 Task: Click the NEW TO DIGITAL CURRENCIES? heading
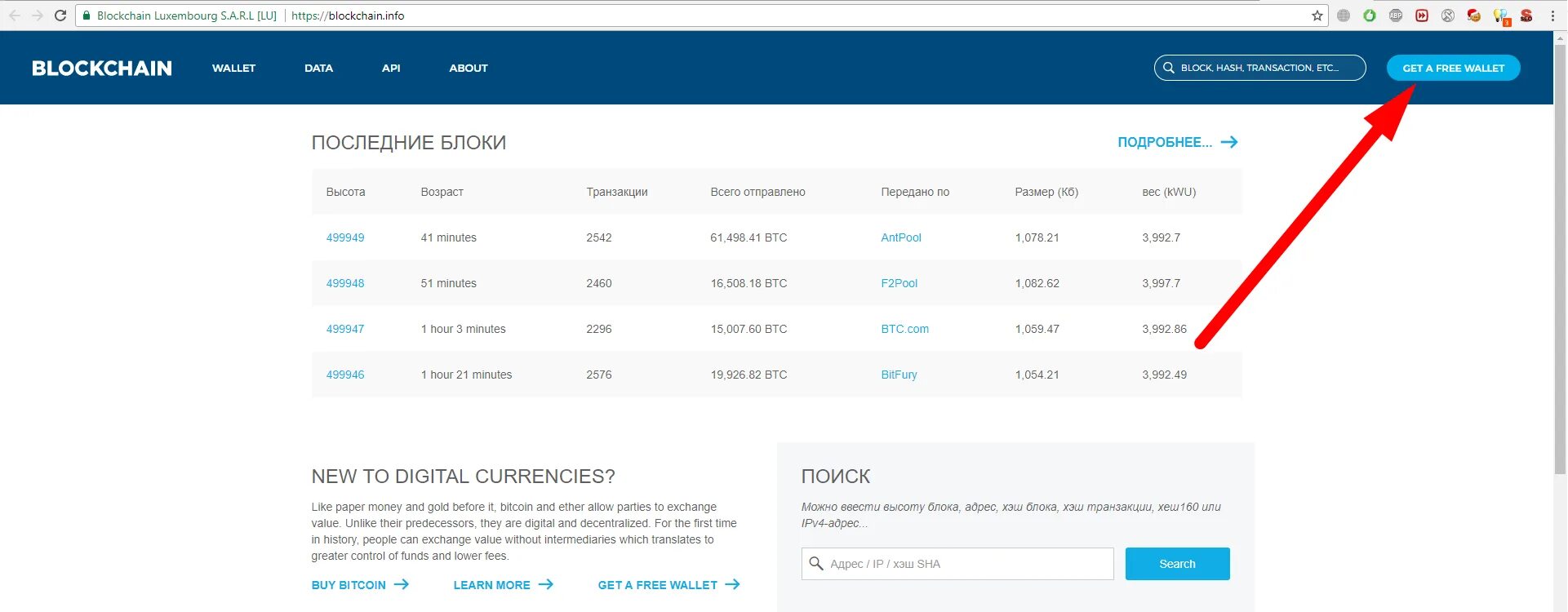[x=463, y=476]
